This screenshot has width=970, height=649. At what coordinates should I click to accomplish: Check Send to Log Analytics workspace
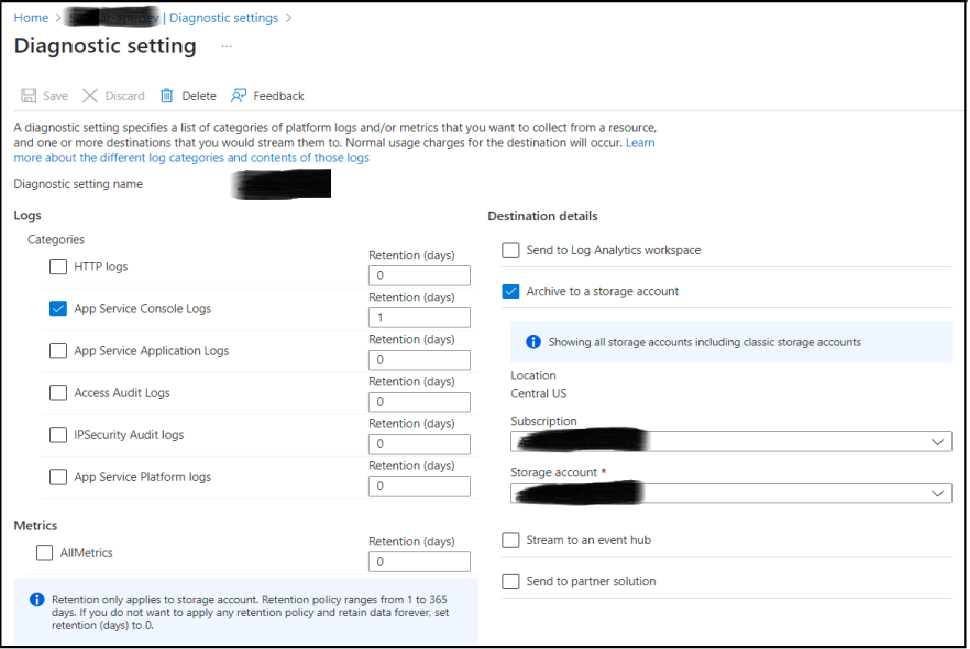click(511, 250)
